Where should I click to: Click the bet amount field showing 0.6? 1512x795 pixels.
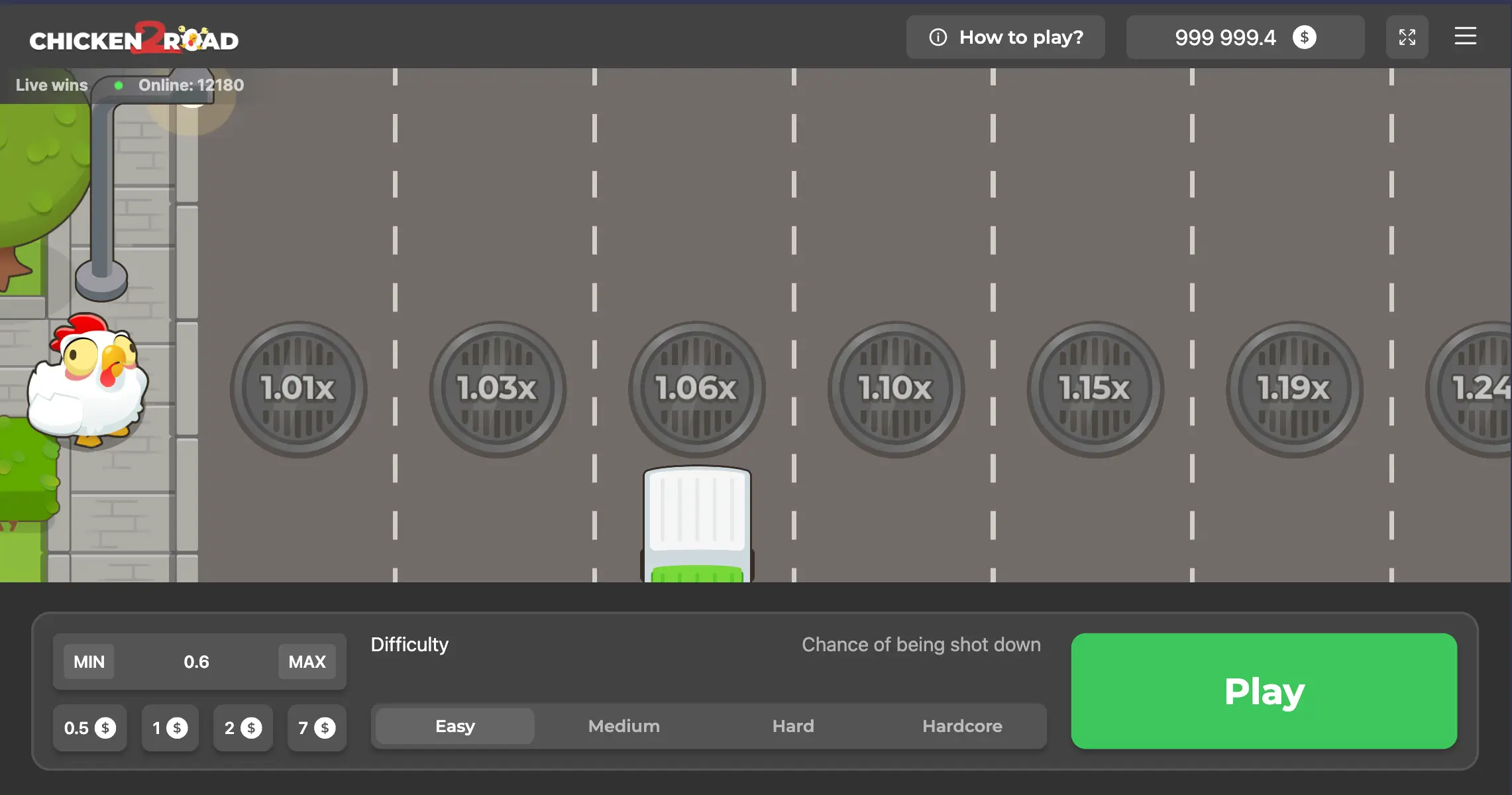[x=196, y=662]
